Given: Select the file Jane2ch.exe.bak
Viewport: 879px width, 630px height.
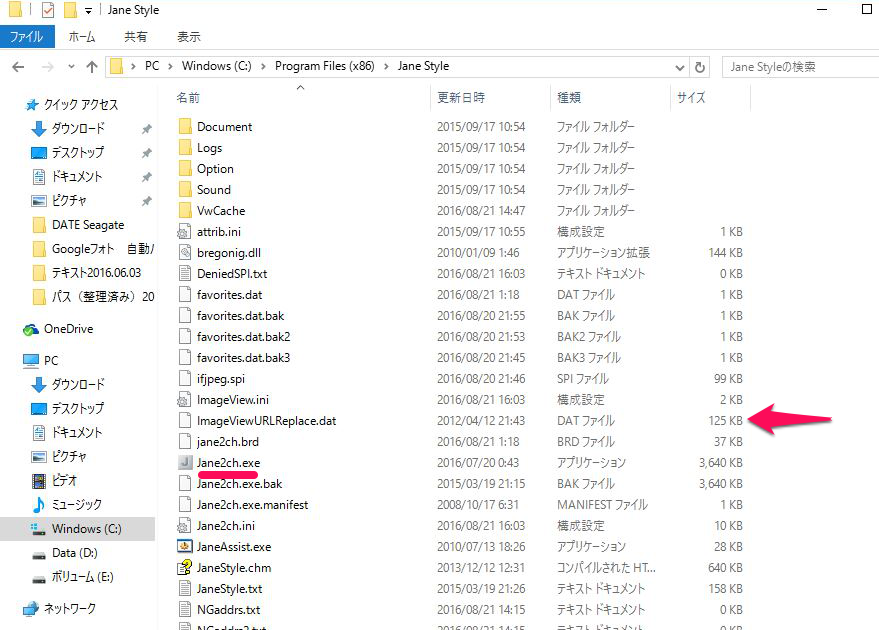Looking at the screenshot, I should tap(239, 484).
